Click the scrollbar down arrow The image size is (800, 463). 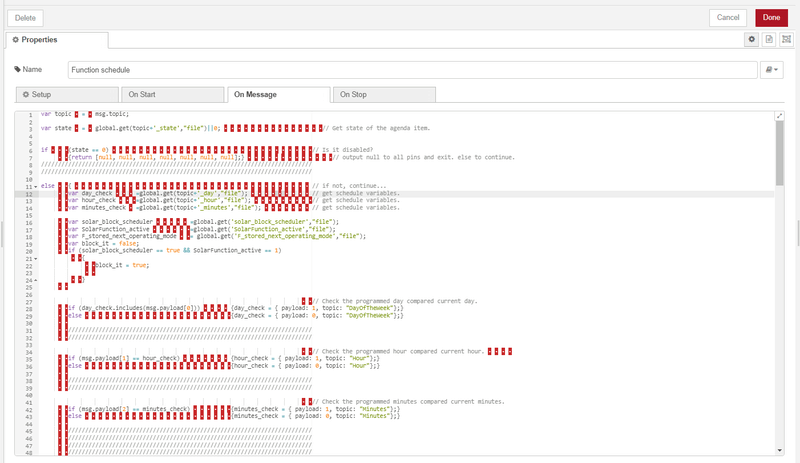(779, 450)
